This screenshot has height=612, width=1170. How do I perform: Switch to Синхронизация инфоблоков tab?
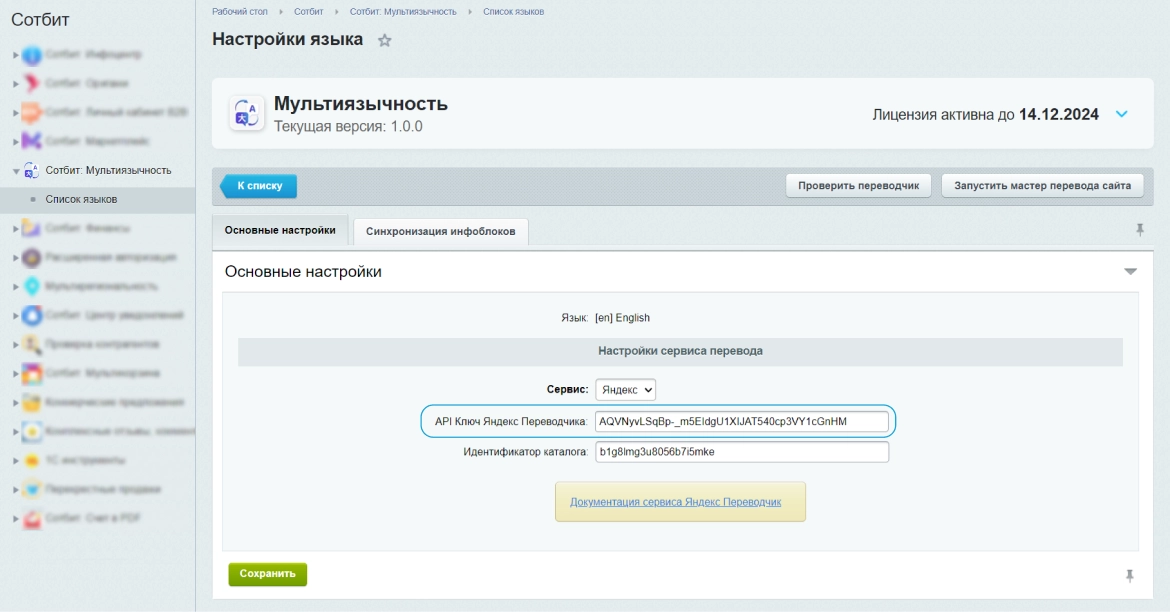point(440,231)
